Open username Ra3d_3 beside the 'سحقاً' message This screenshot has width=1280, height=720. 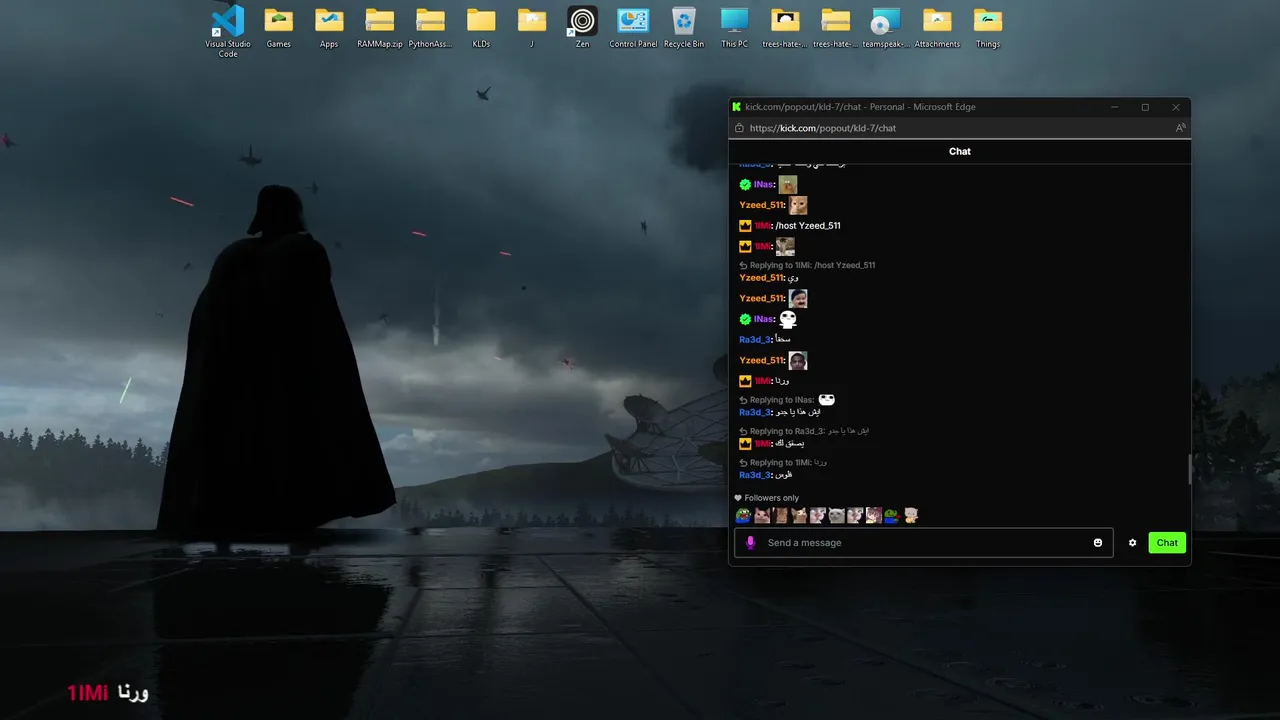coord(755,340)
